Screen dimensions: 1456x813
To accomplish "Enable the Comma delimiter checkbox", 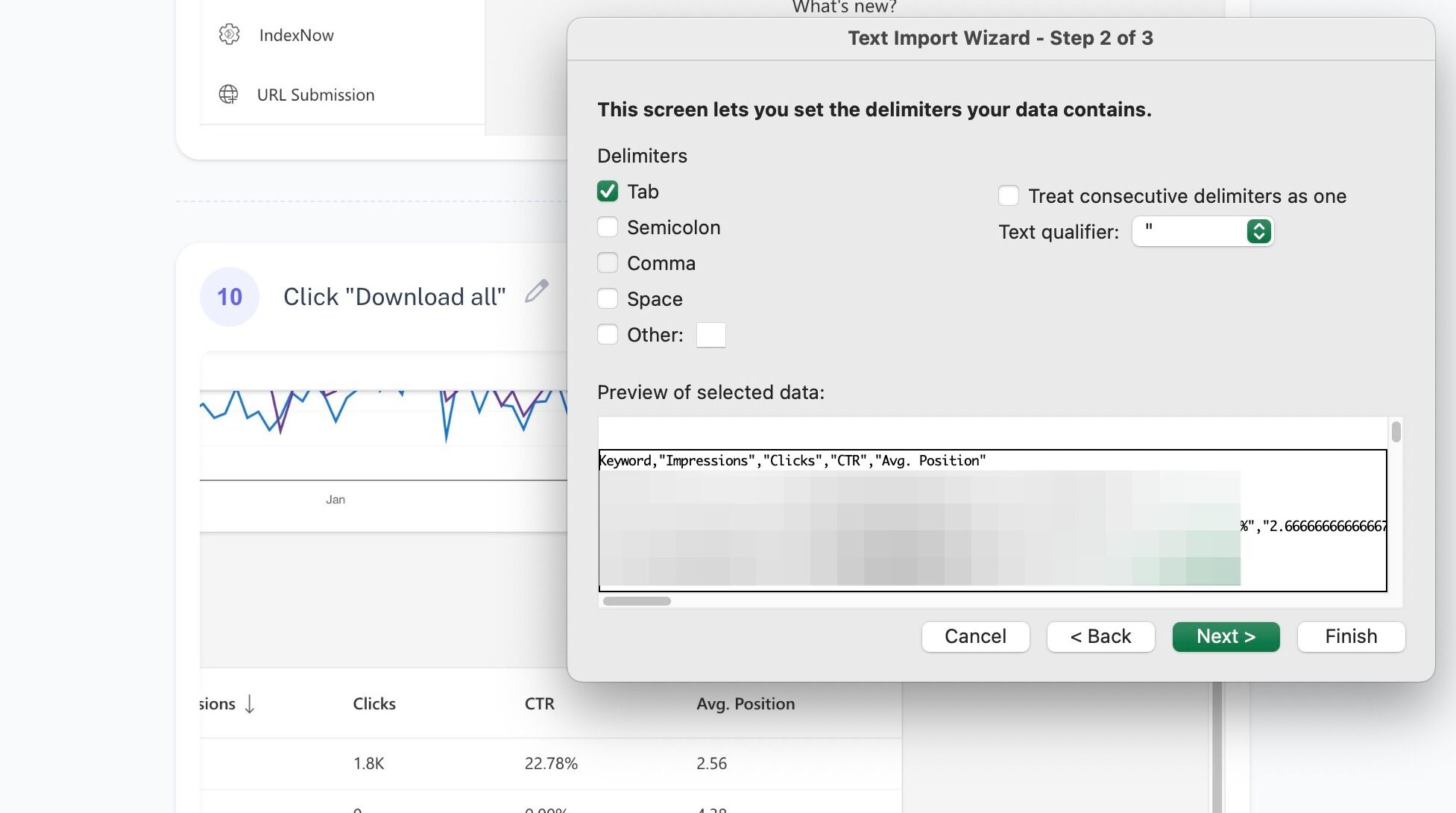I will point(608,263).
